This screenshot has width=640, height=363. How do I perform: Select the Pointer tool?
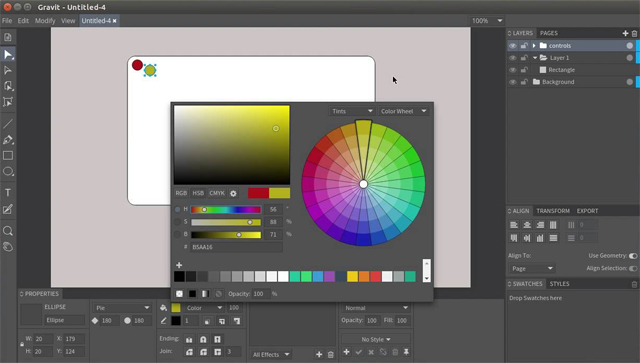pyautogui.click(x=8, y=54)
